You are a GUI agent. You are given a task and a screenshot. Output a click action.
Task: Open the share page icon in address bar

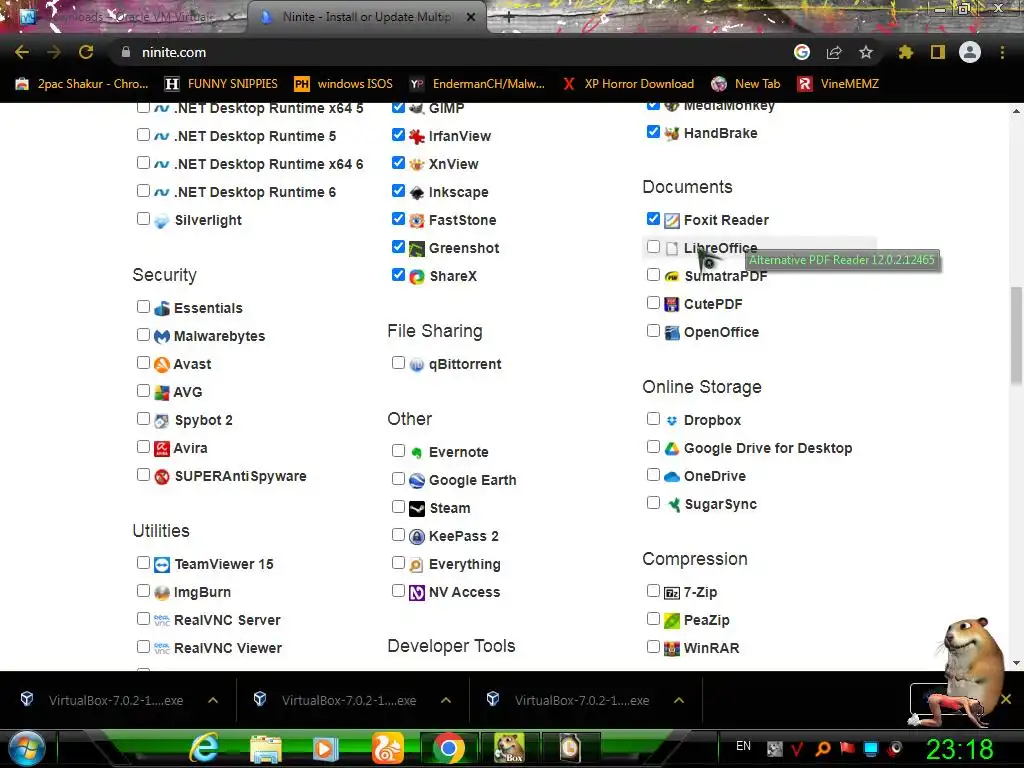pos(834,52)
